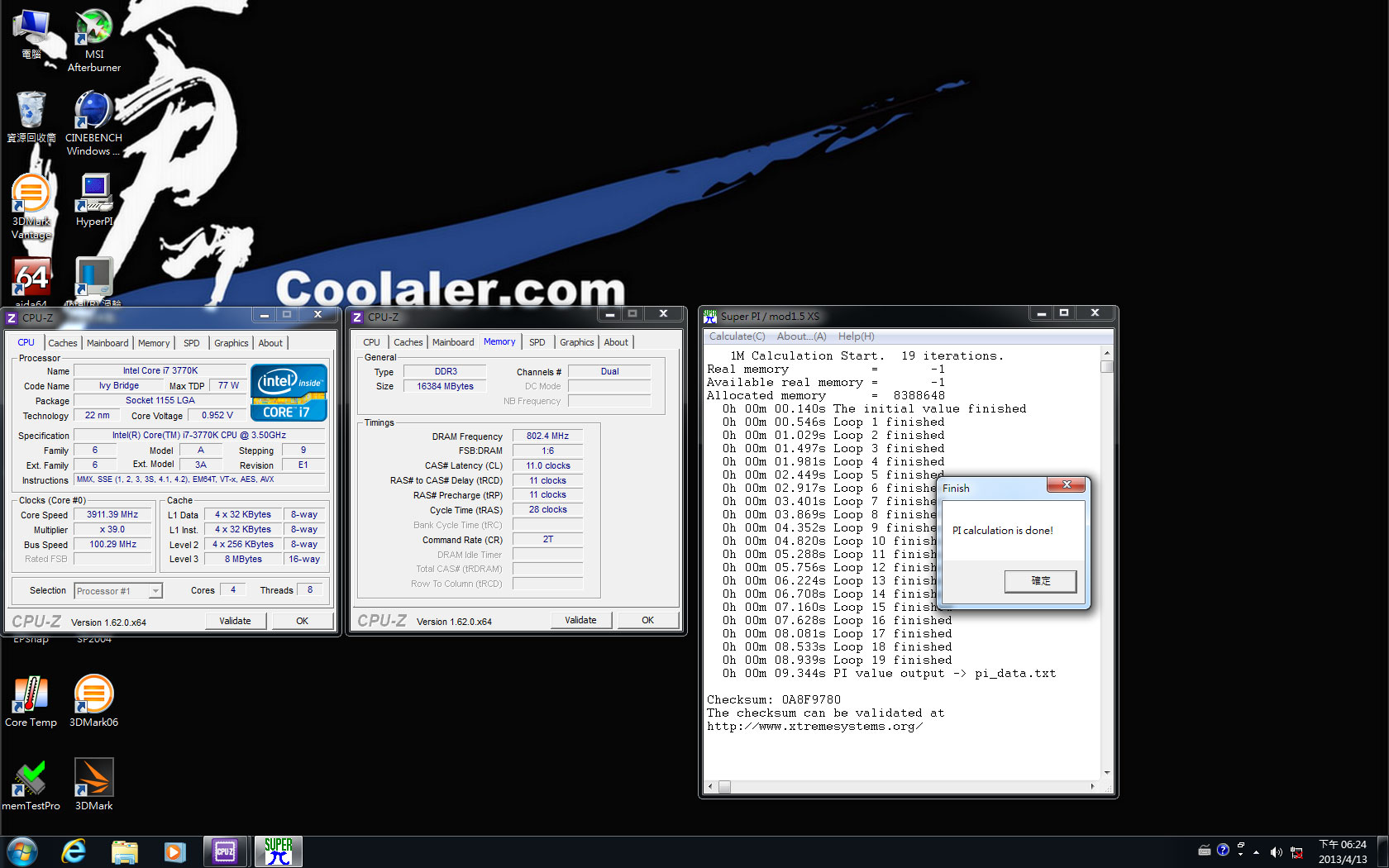Click the Core Speed value 3911.39 MHz
This screenshot has width=1389, height=868.
(x=112, y=514)
